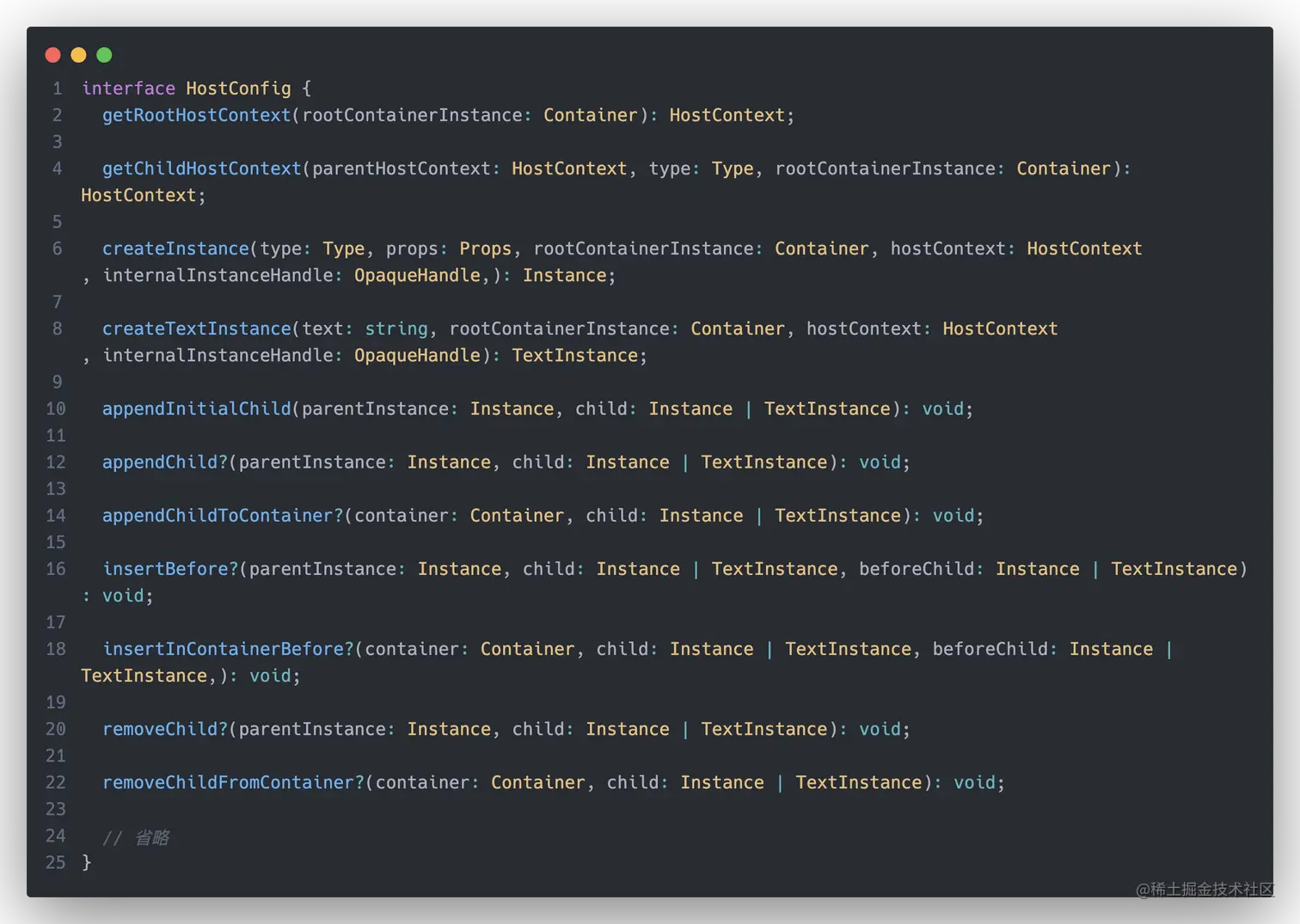Viewport: 1300px width, 924px height.
Task: Click 'Instance;' return type of createInstance
Action: [569, 275]
